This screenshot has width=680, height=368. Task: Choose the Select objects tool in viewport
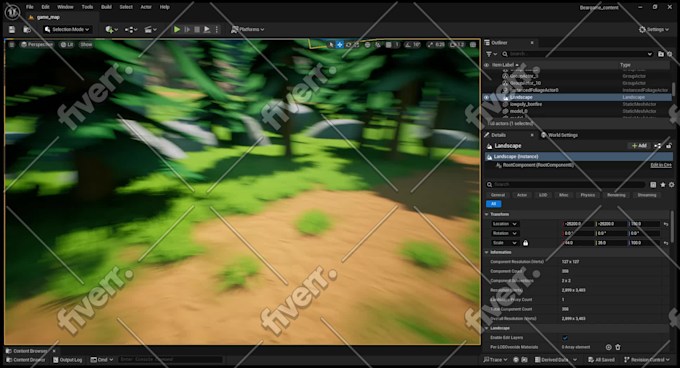(x=331, y=45)
